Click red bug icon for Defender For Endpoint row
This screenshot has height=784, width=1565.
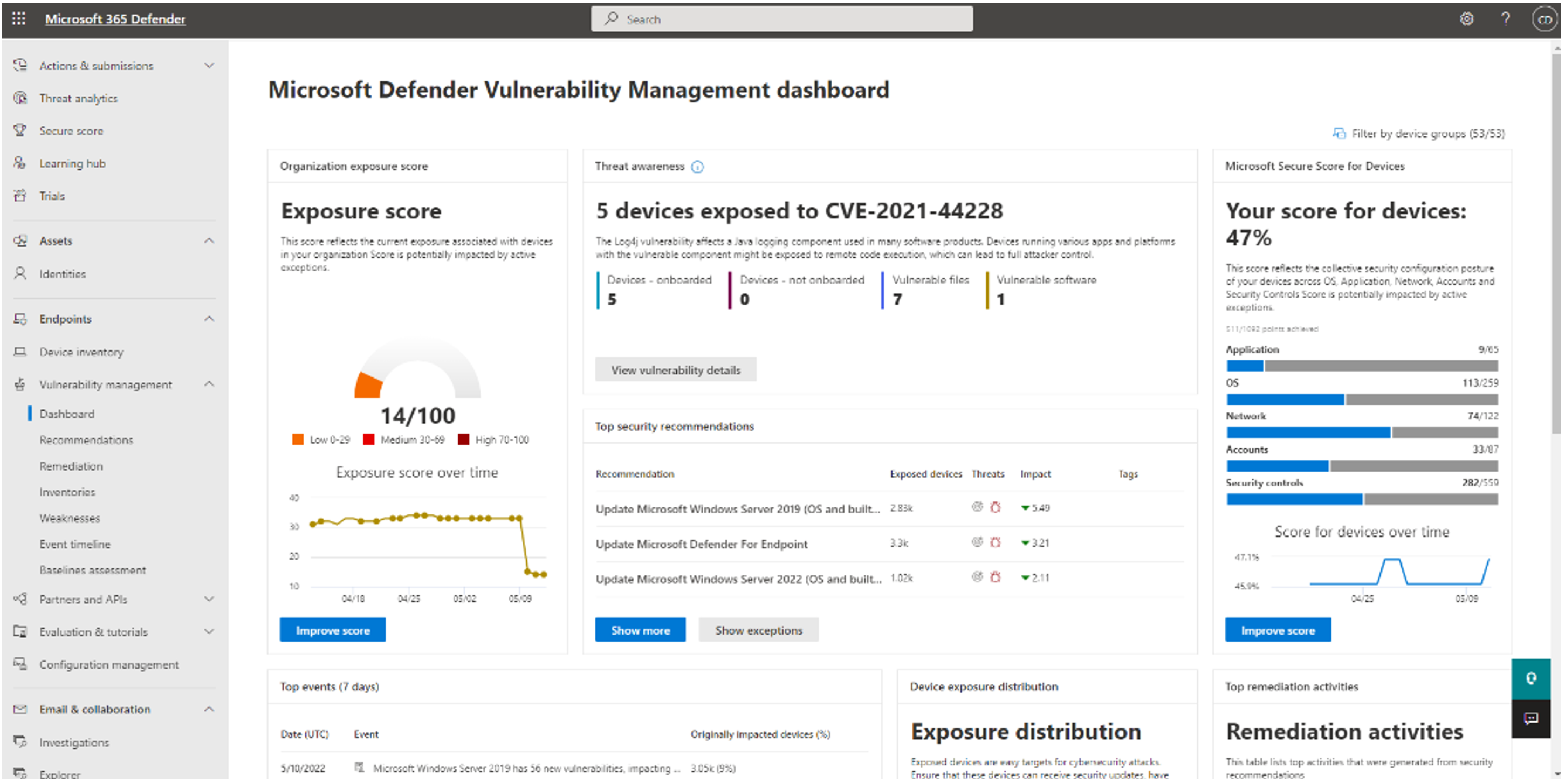(x=995, y=542)
